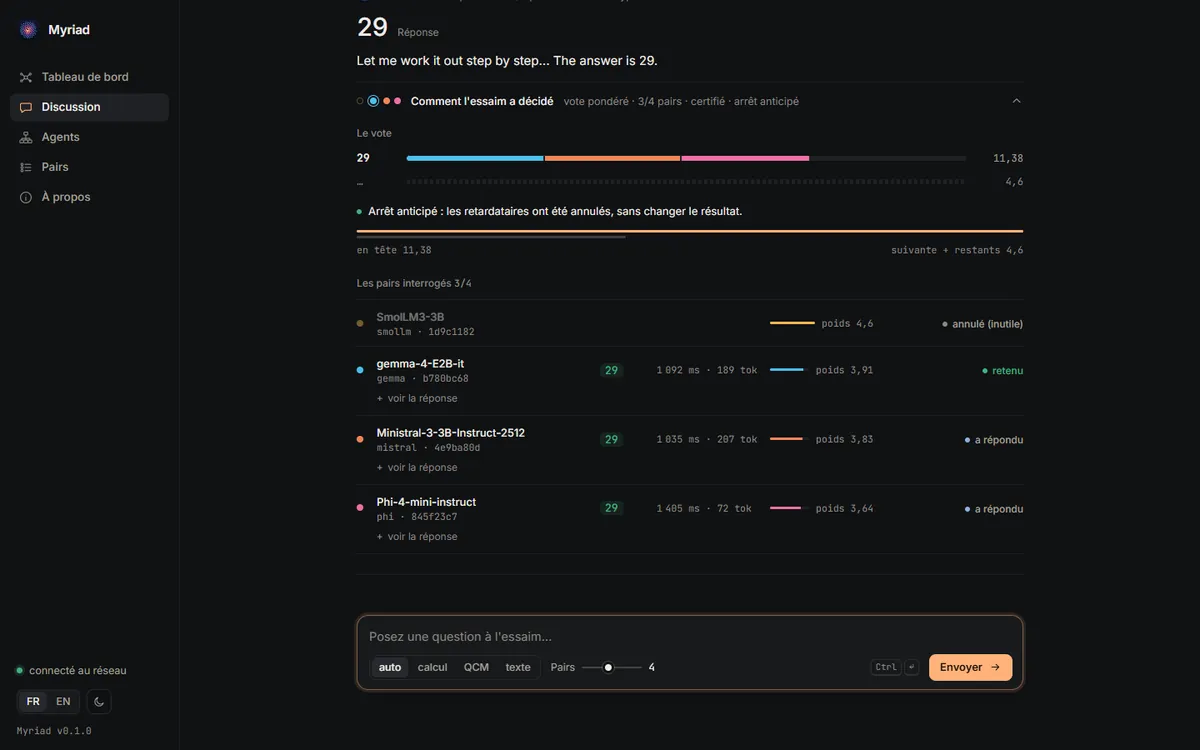Select the texte question mode
1200x750 pixels.
click(x=518, y=667)
